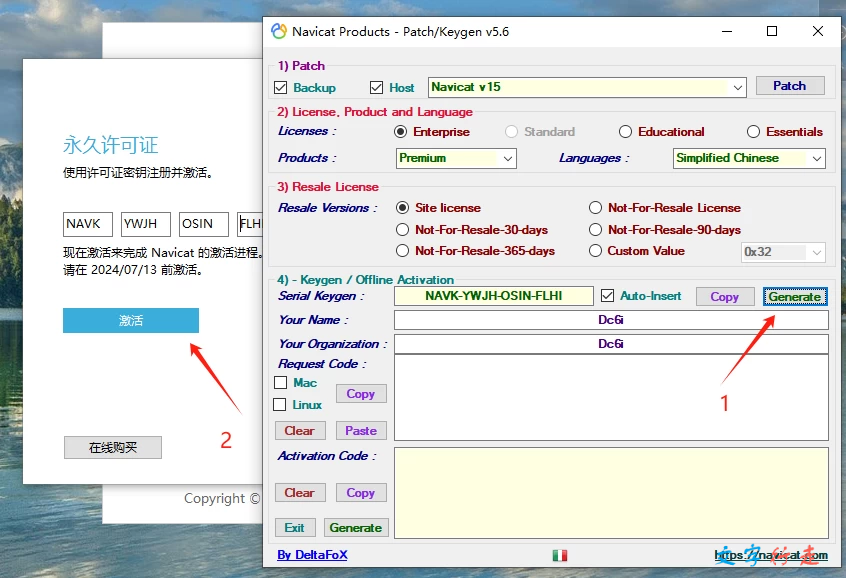
Task: Click the 在线购买 button in the license window
Action: 113,447
